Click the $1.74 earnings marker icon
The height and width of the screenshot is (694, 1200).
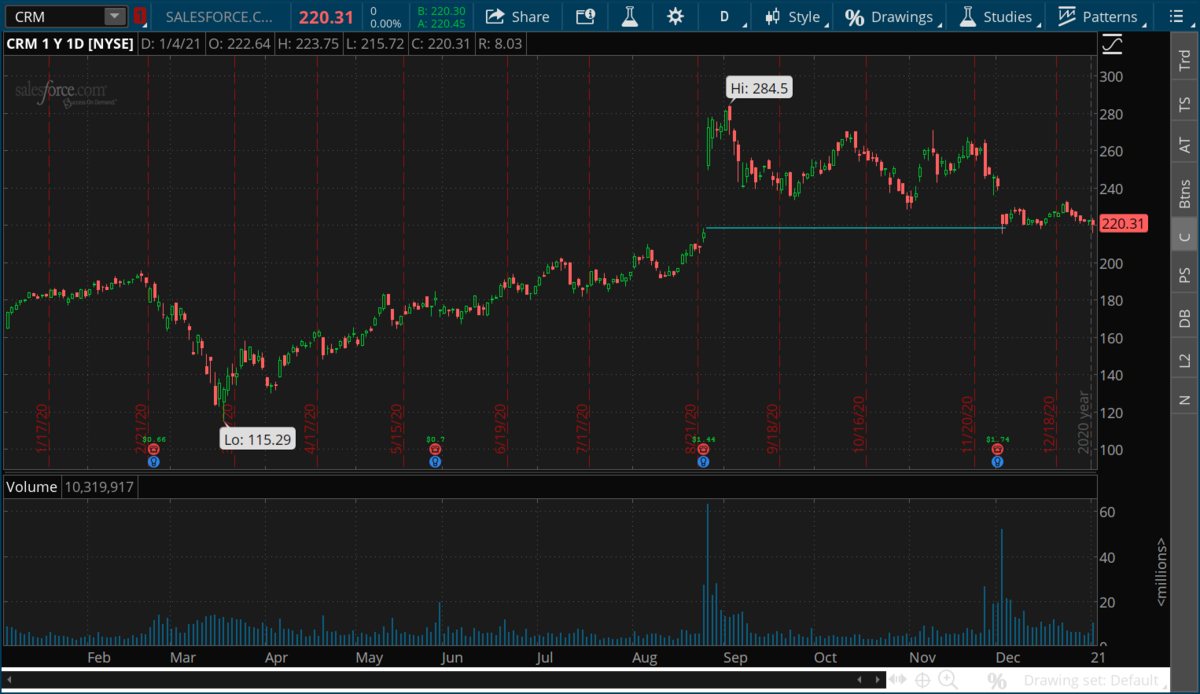pyautogui.click(x=997, y=450)
